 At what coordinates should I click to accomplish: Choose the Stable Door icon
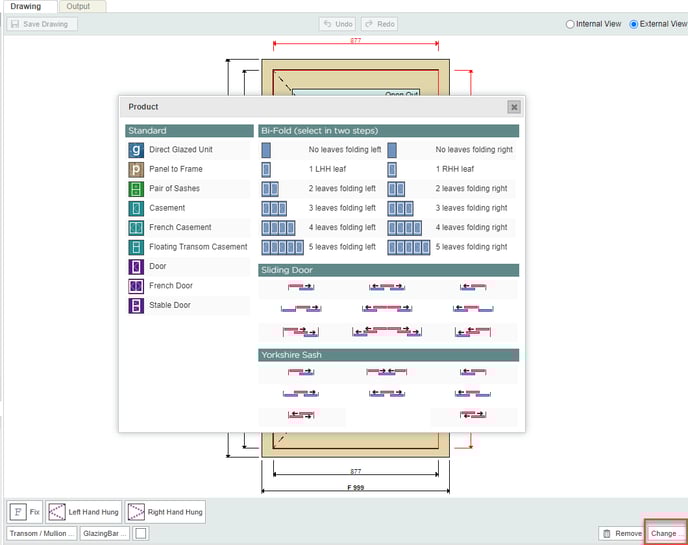(136, 305)
